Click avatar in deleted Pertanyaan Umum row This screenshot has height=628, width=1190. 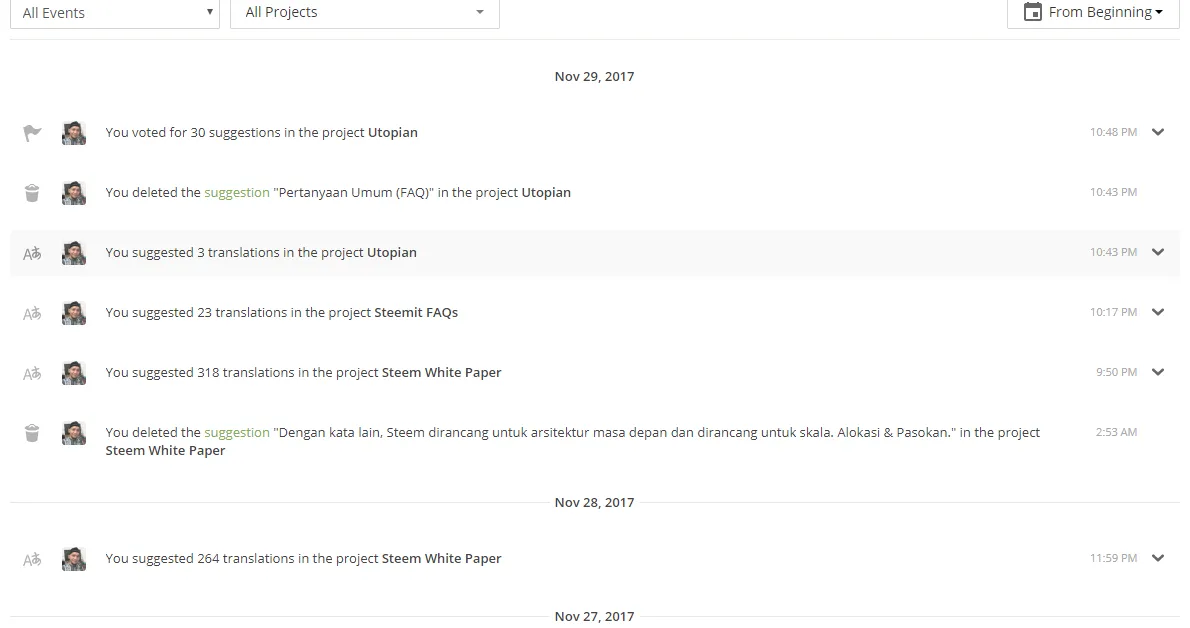pyautogui.click(x=74, y=193)
